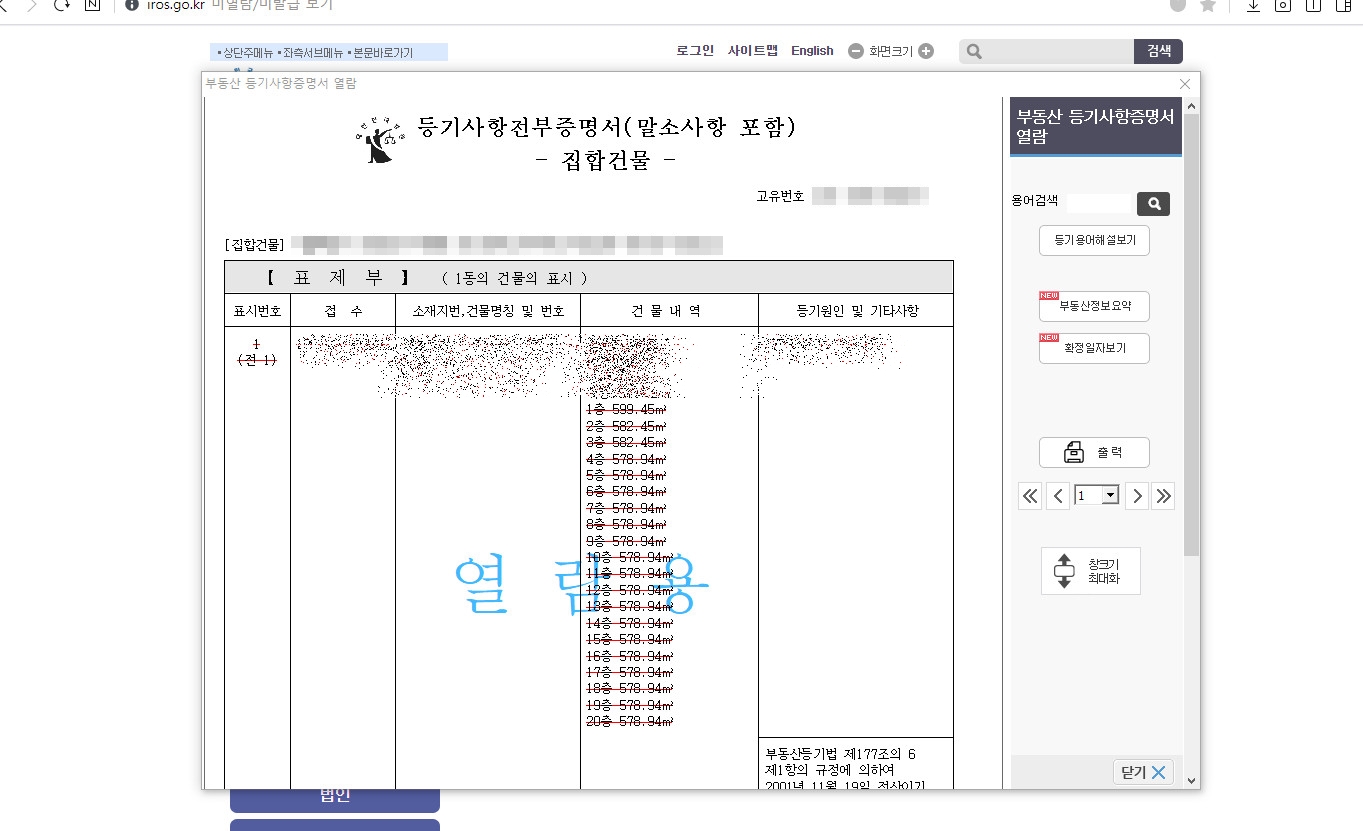Click the 용어검색 magnifier search icon
This screenshot has width=1363, height=831.
1153,204
